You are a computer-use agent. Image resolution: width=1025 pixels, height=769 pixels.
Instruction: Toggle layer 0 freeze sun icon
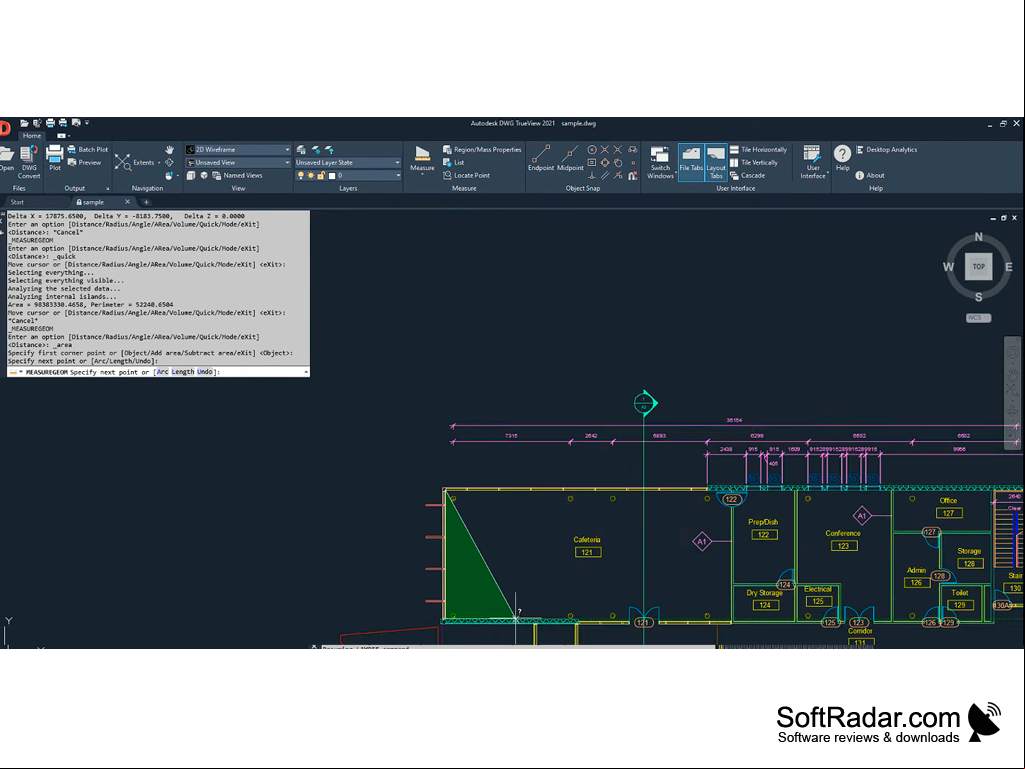click(x=311, y=175)
